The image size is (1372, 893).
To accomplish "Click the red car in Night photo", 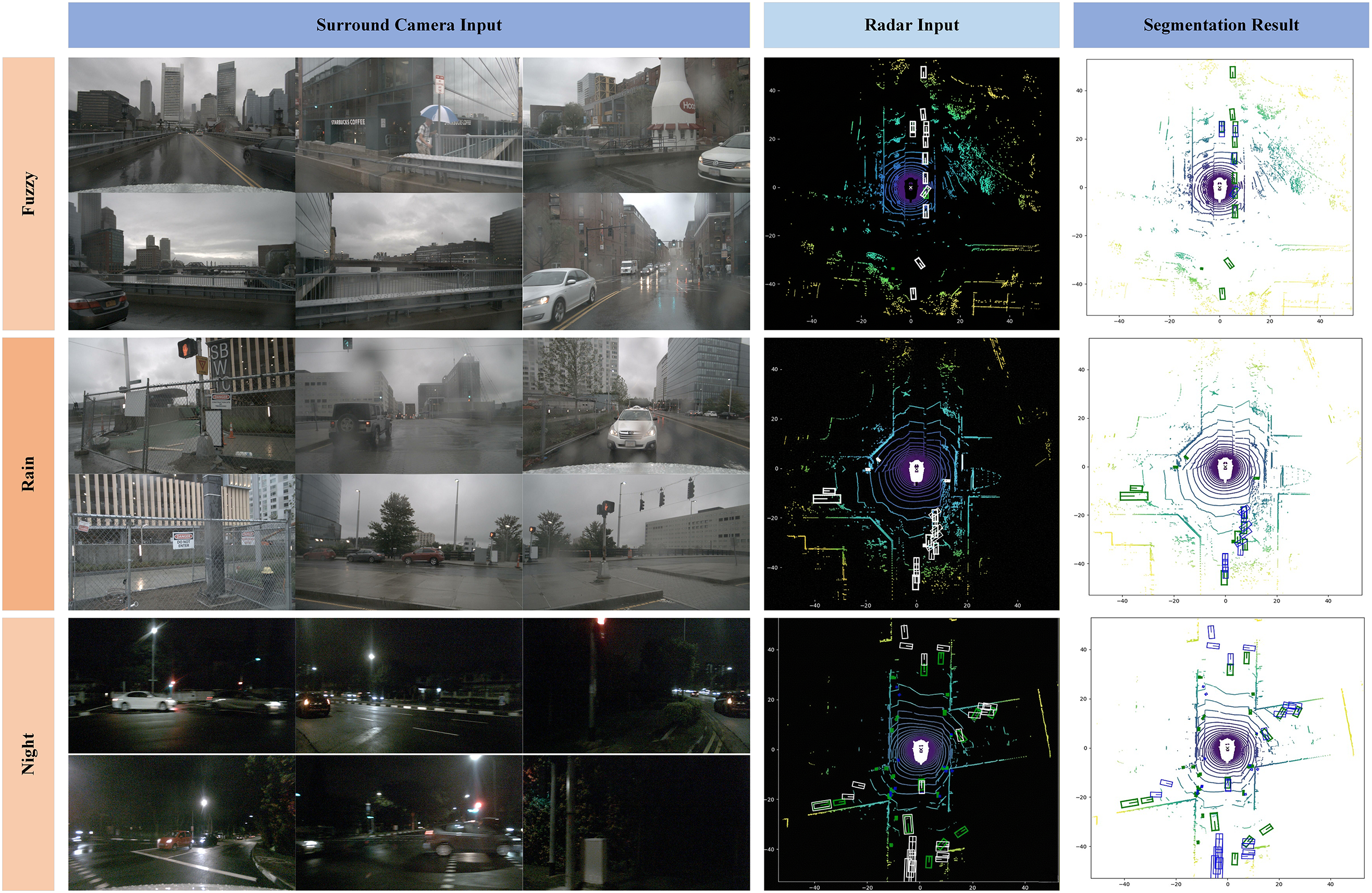I will (x=175, y=840).
